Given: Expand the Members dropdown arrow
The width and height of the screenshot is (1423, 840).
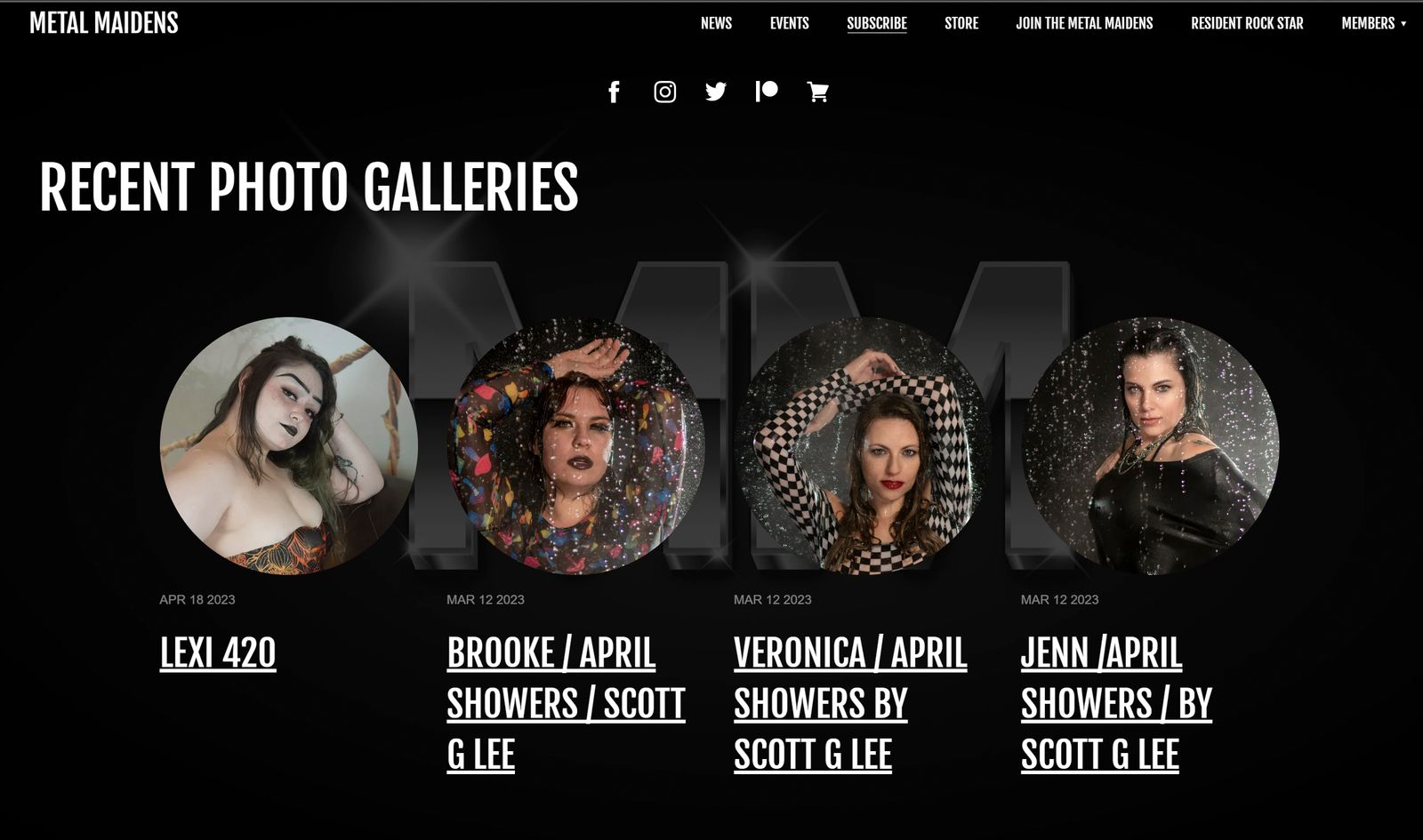Looking at the screenshot, I should [1403, 24].
